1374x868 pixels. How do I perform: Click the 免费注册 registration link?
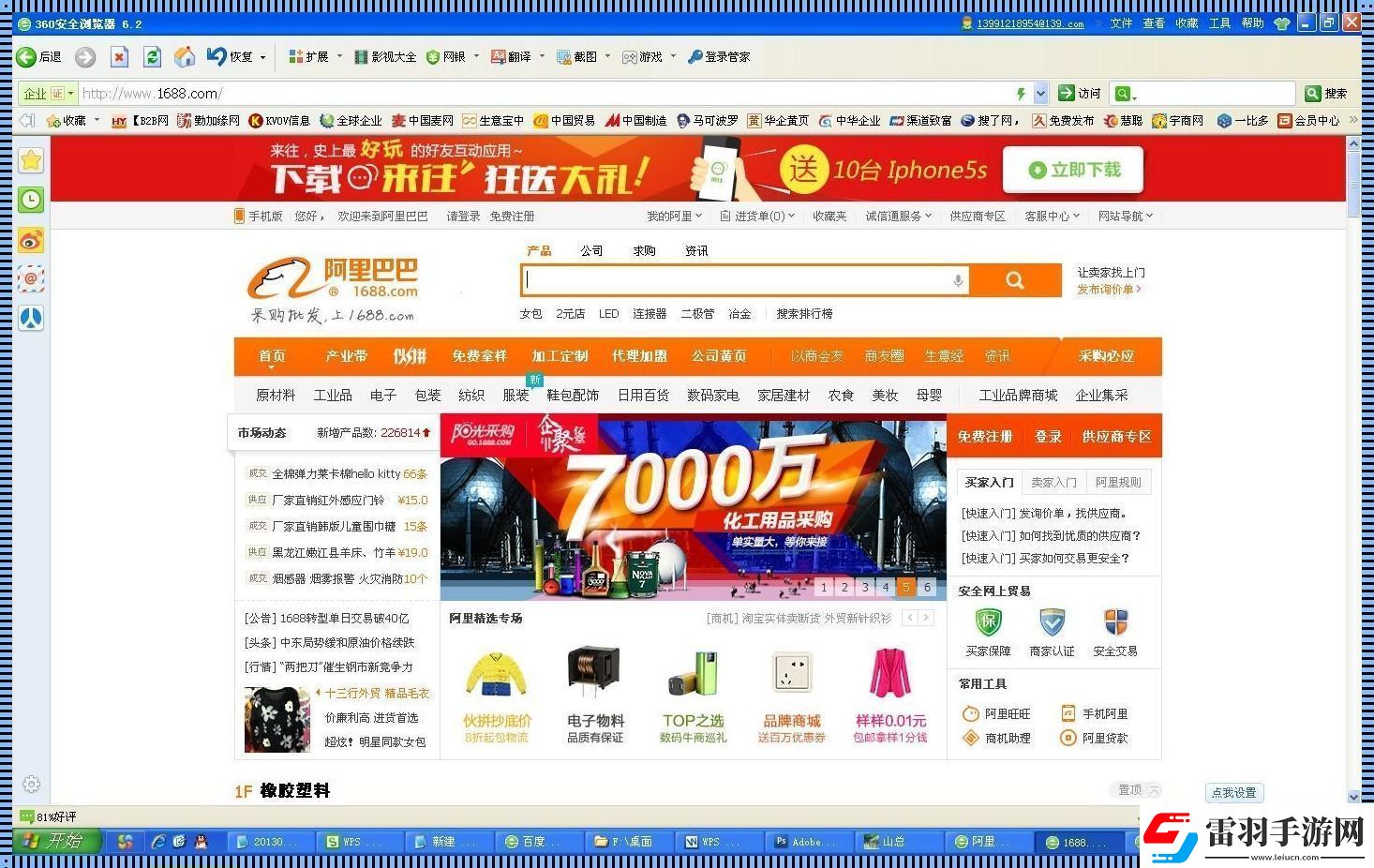[x=512, y=216]
